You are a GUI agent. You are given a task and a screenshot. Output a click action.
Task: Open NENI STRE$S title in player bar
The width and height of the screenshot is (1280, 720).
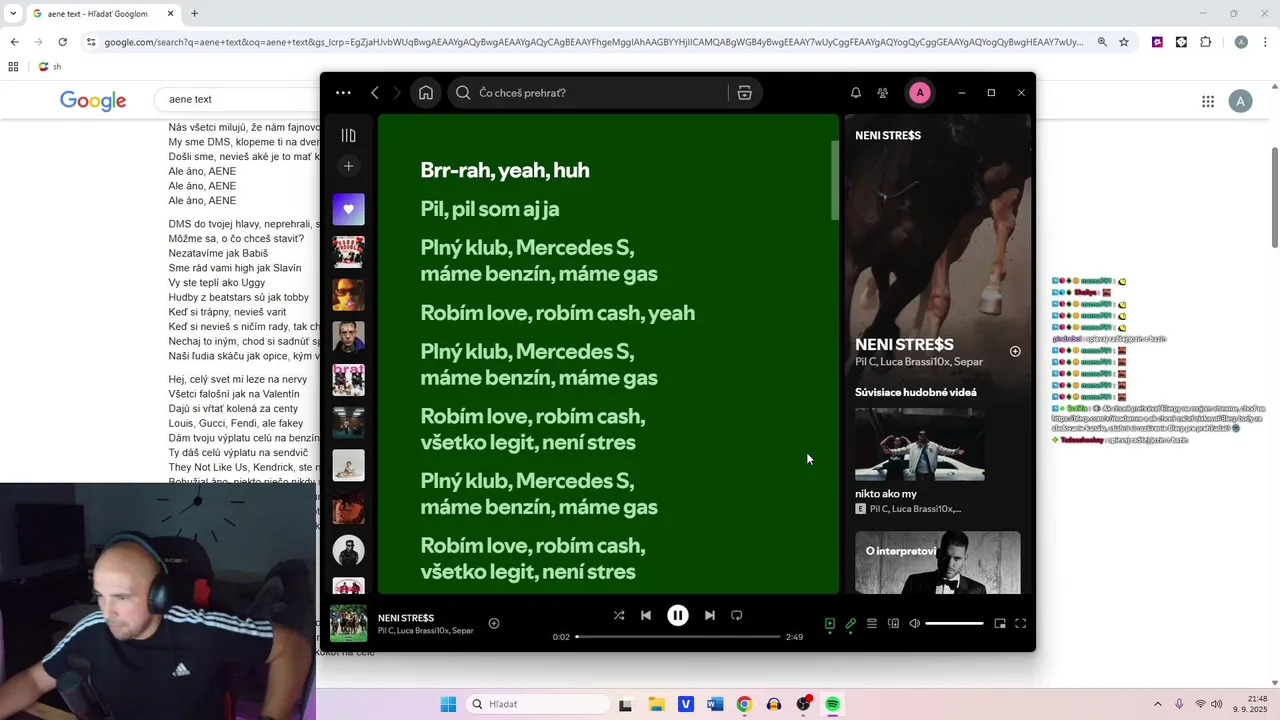(x=406, y=618)
